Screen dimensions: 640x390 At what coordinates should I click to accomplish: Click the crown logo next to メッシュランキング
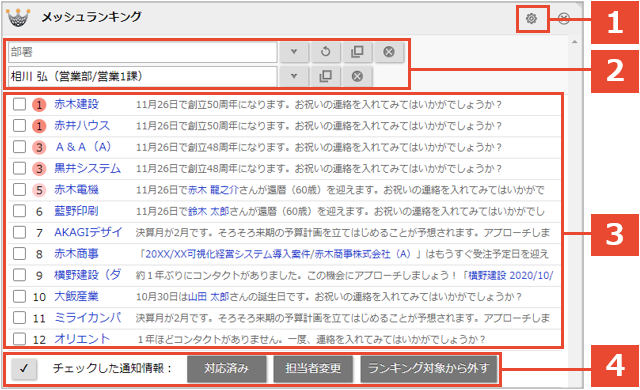tap(18, 18)
